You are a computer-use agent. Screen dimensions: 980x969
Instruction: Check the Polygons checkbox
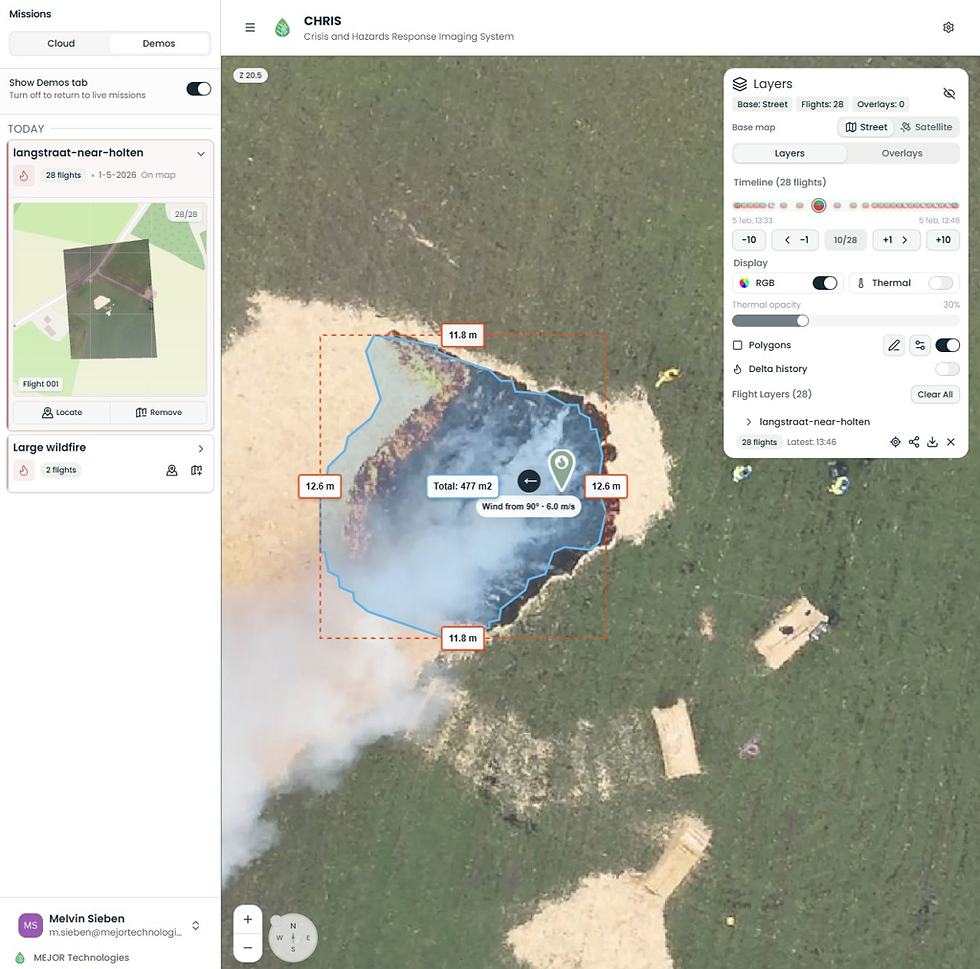pyautogui.click(x=738, y=345)
